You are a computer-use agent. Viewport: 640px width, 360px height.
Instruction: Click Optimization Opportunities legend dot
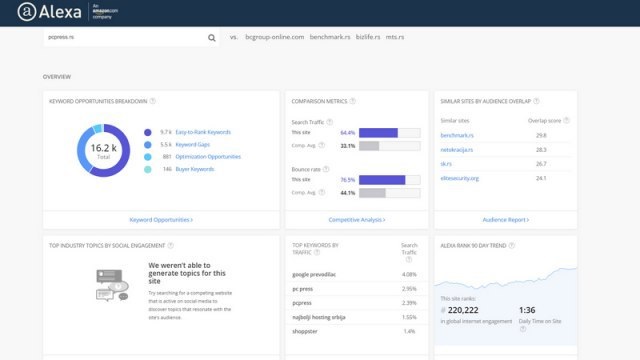(148, 157)
